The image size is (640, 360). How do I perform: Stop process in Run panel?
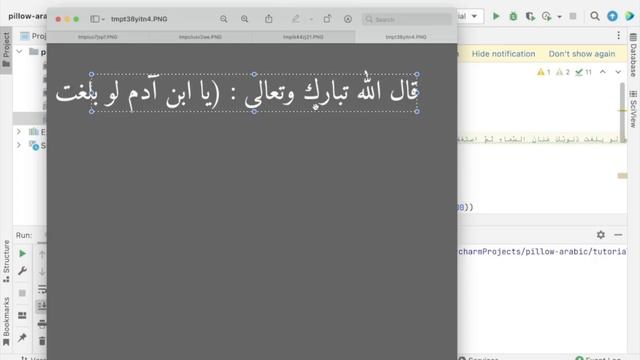tap(22, 293)
